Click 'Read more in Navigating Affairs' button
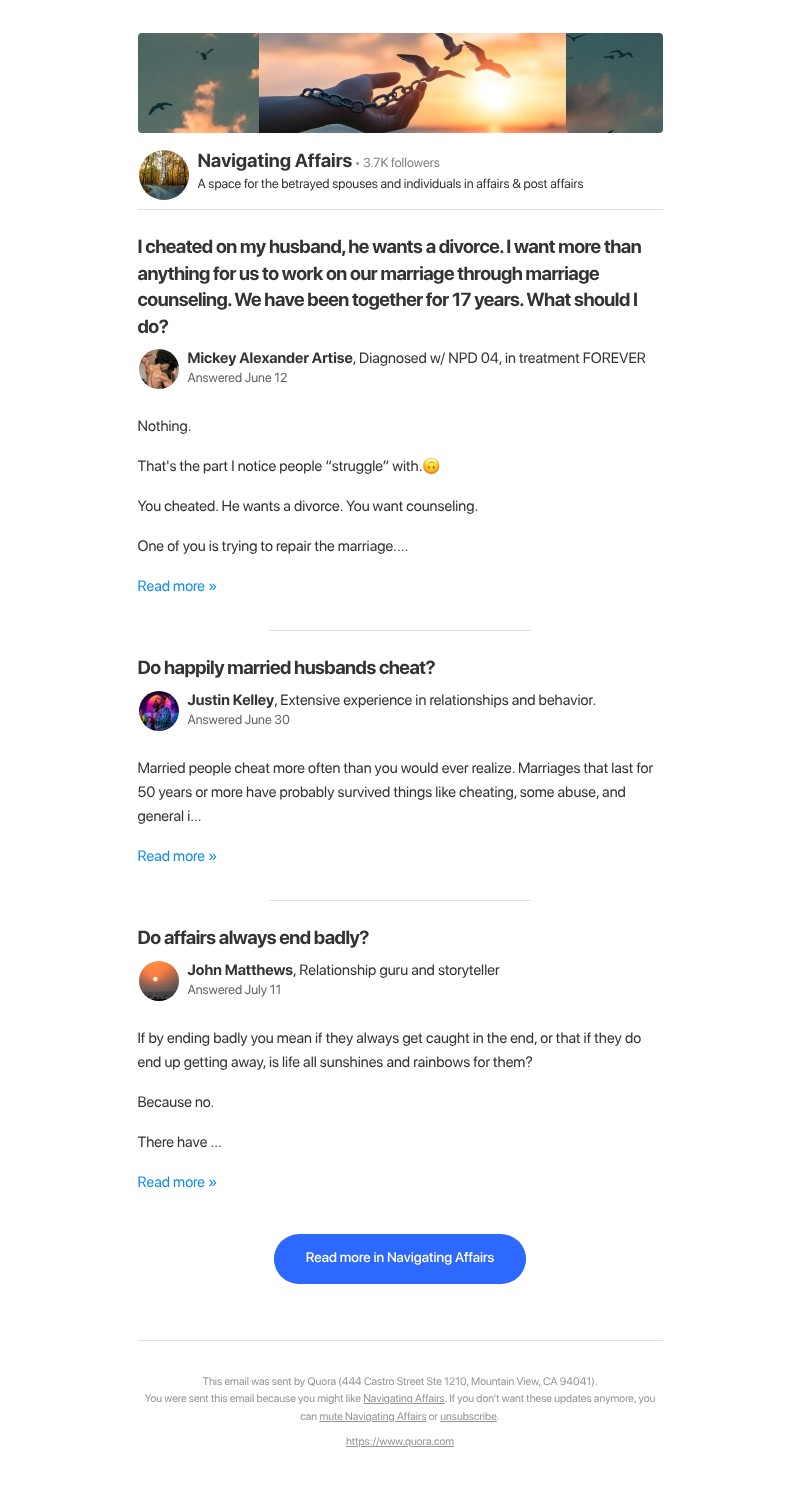The width and height of the screenshot is (800, 1491). click(400, 1258)
